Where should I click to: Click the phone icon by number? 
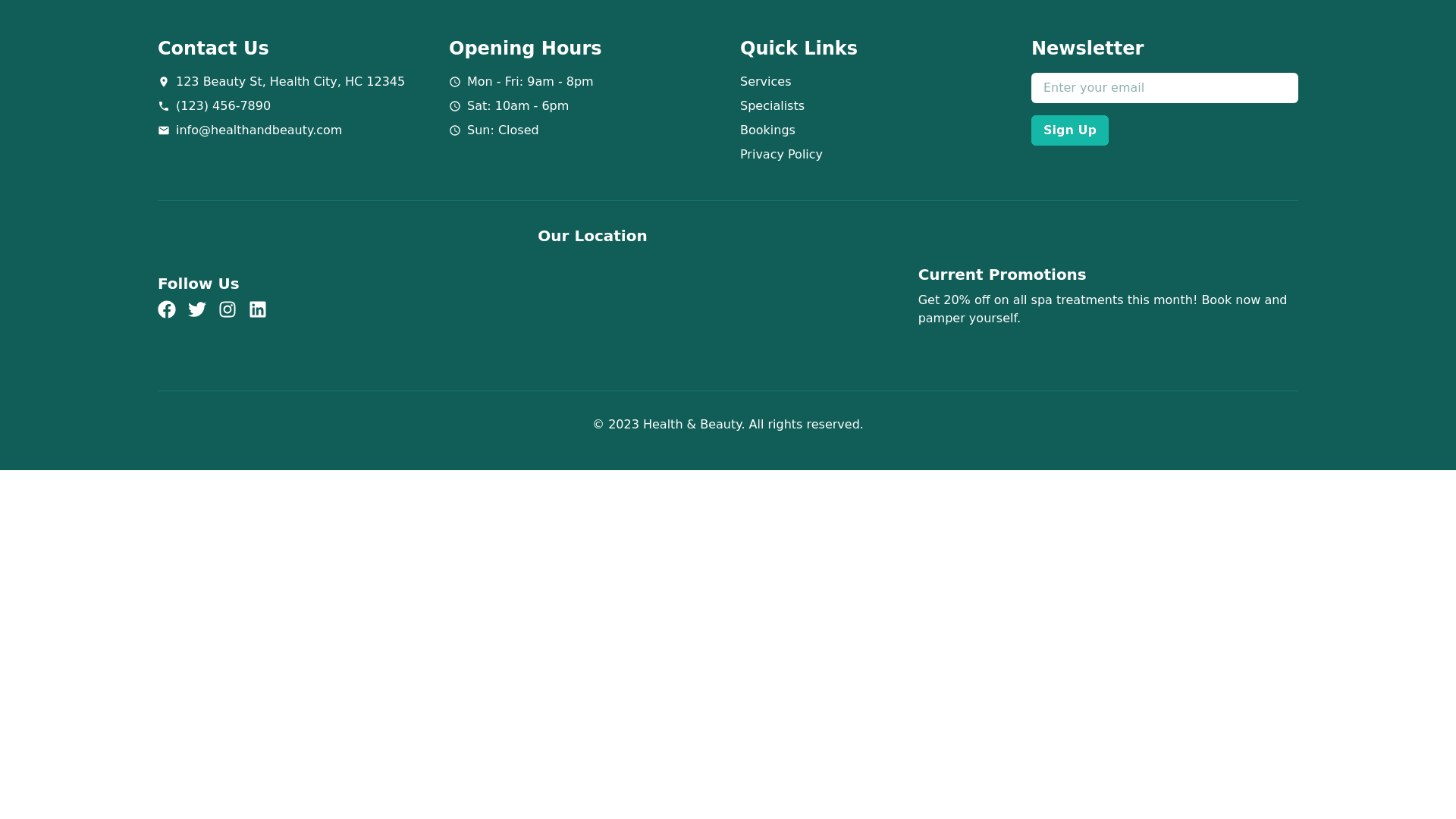[x=164, y=106]
